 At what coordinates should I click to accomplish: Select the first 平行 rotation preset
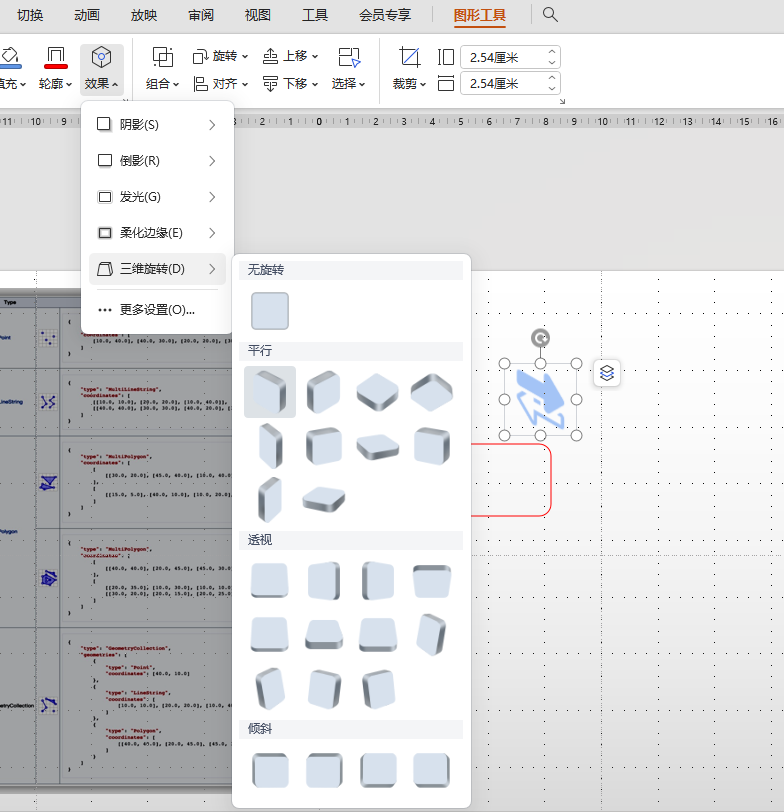(x=270, y=392)
